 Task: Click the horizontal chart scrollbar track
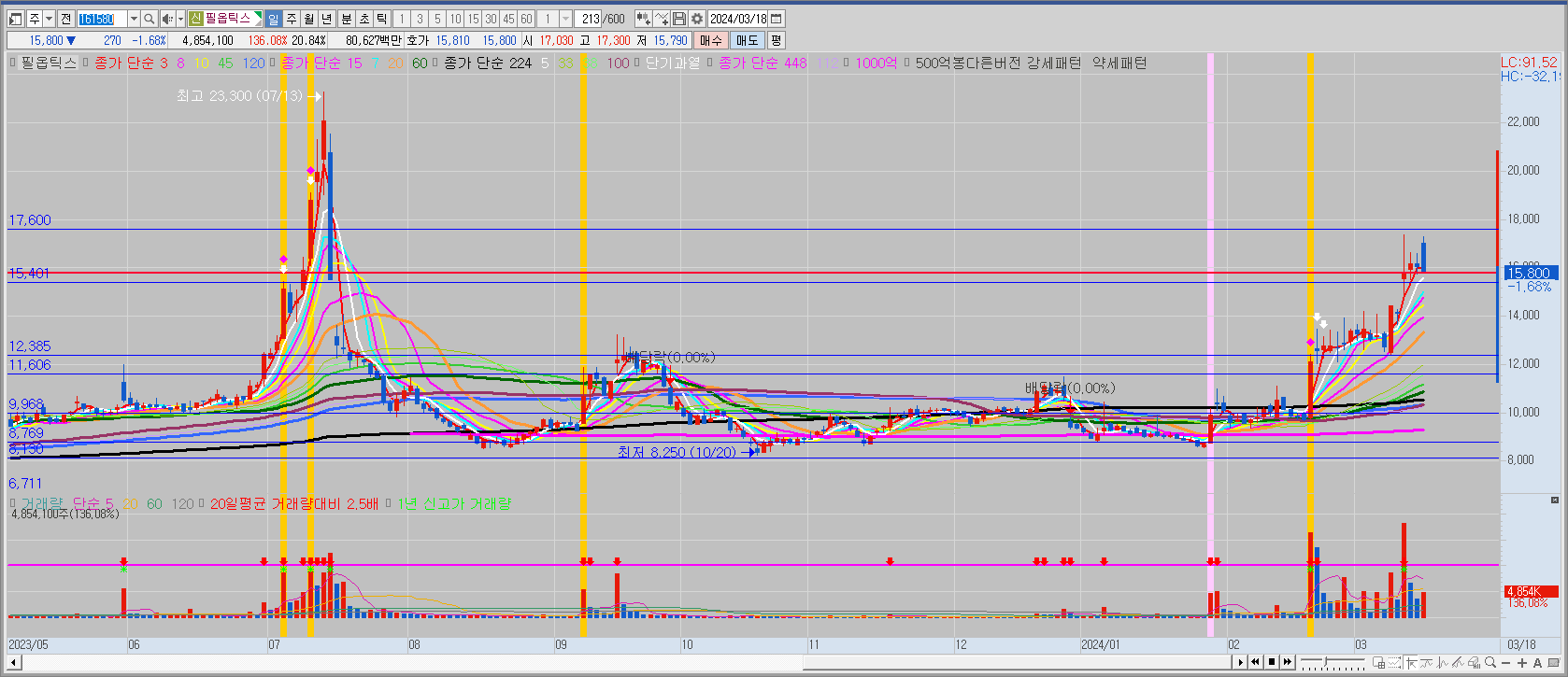(x=626, y=662)
